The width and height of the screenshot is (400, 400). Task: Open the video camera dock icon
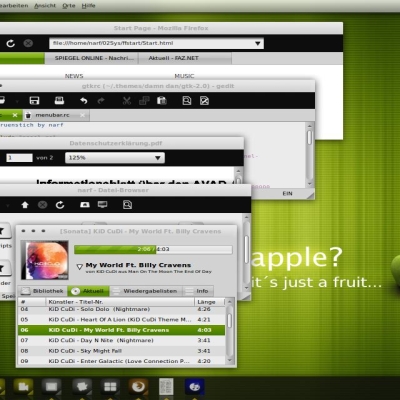click(23, 386)
